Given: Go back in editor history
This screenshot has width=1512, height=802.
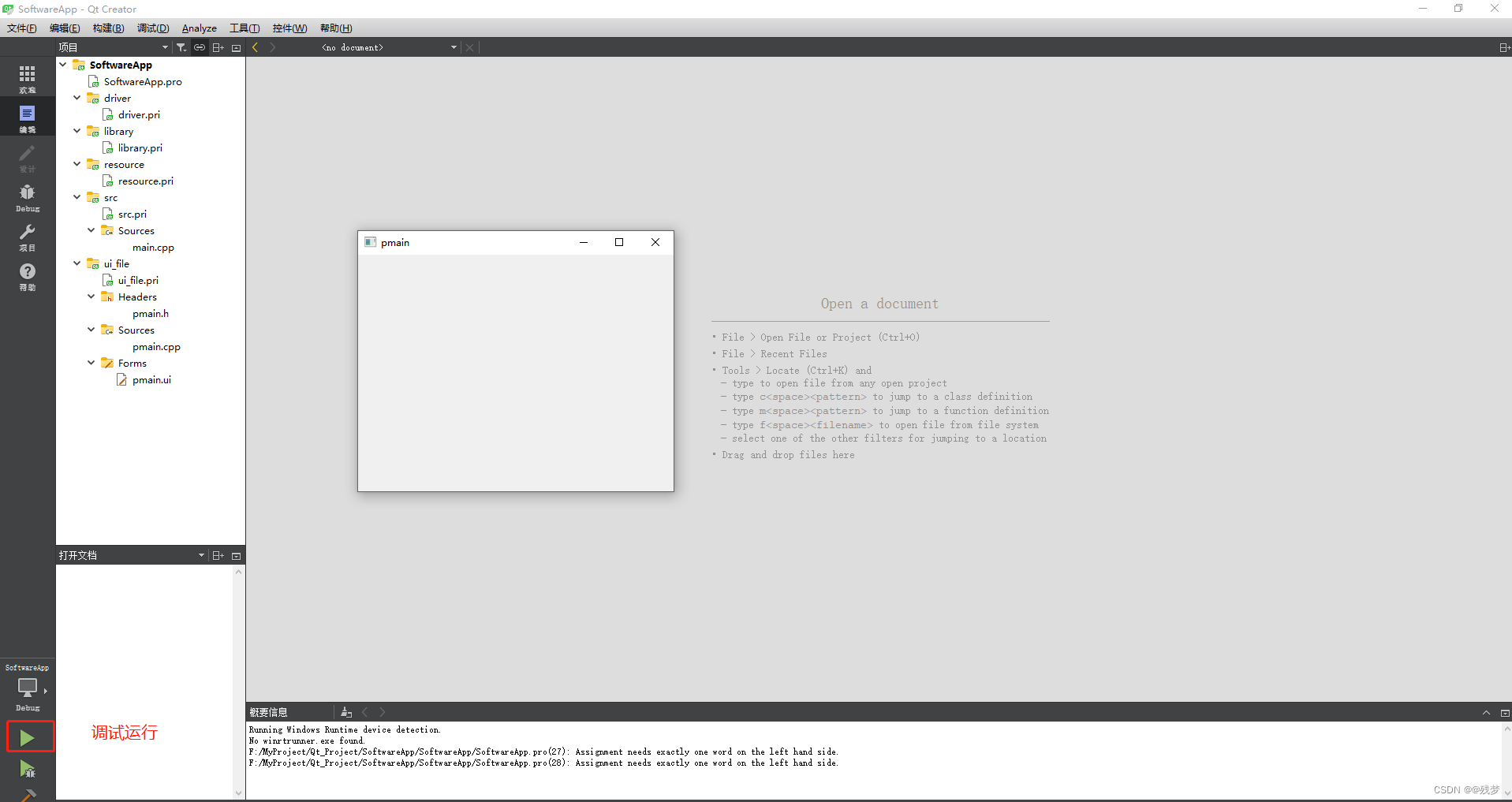Looking at the screenshot, I should [x=256, y=47].
